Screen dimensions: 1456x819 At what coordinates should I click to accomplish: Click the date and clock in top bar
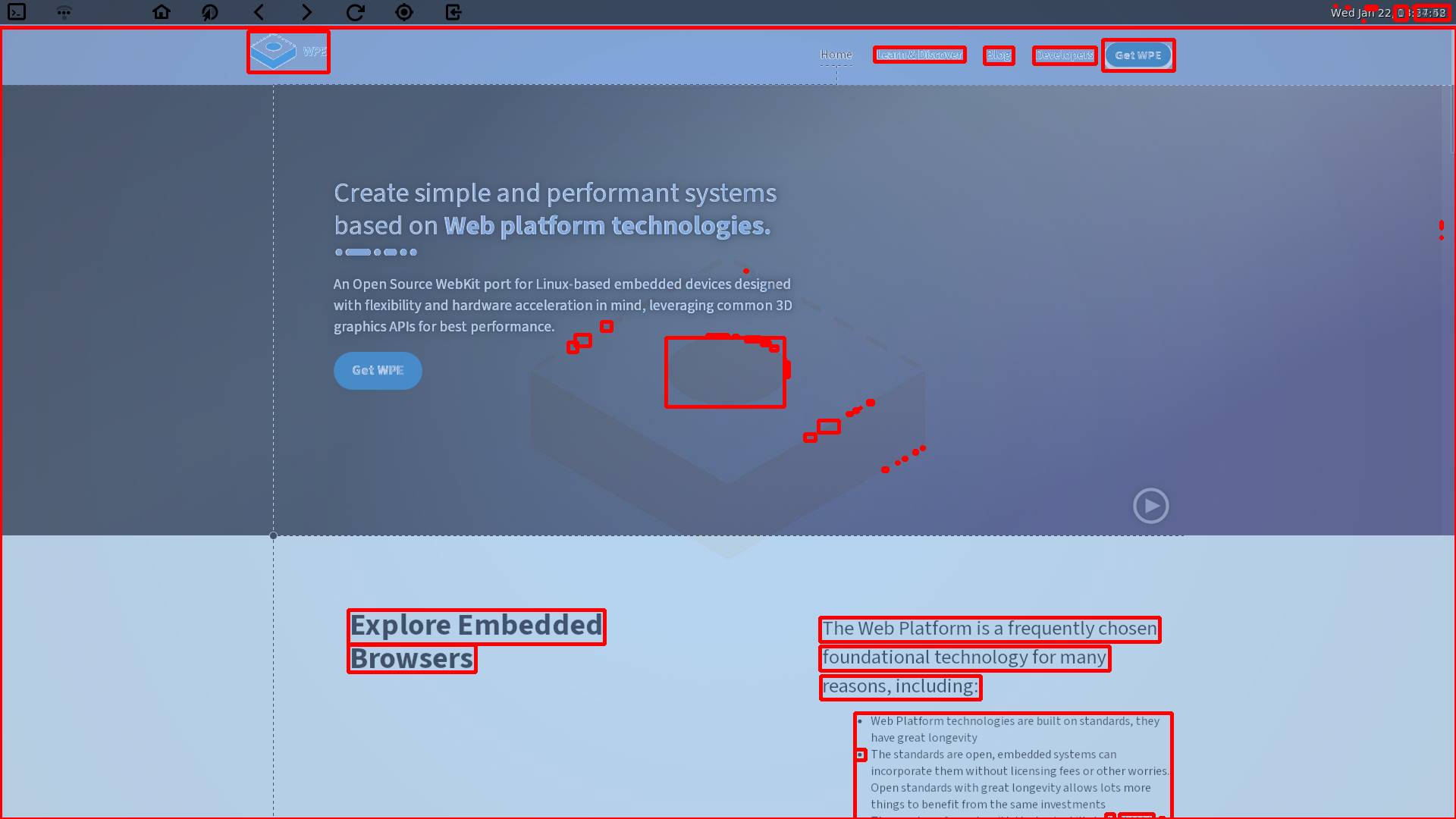pyautogui.click(x=1388, y=13)
